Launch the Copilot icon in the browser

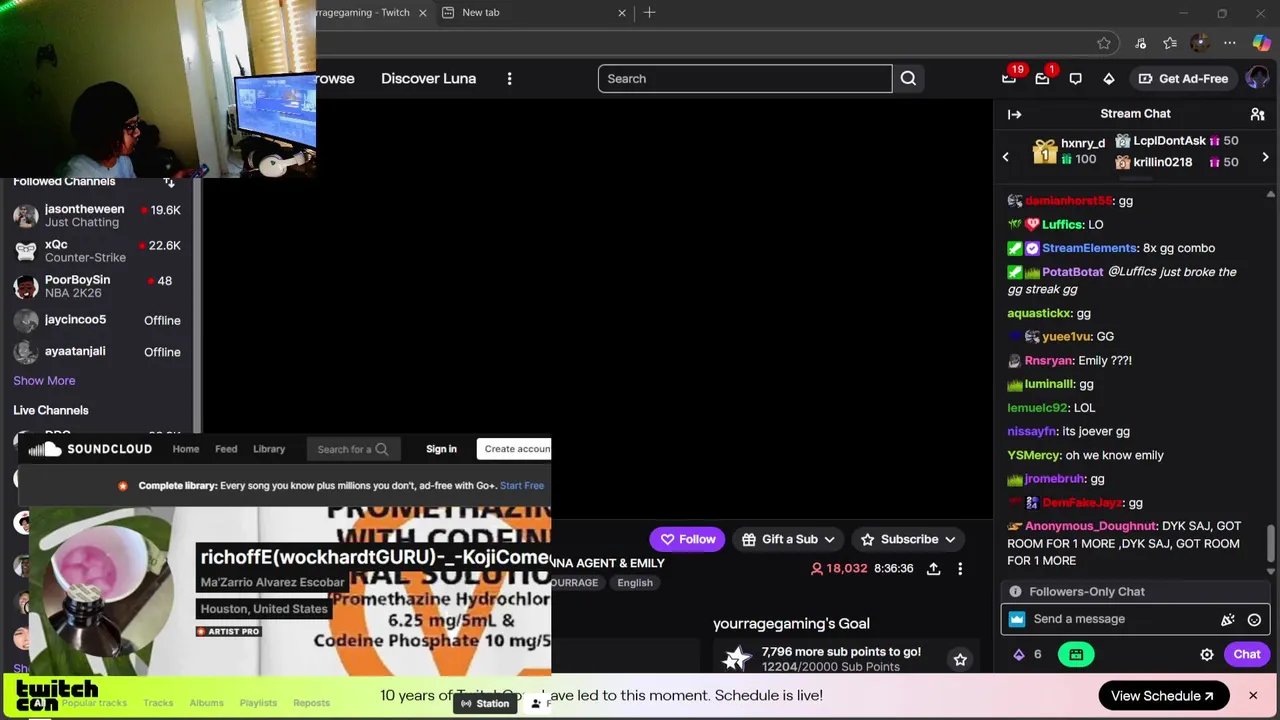coord(1261,43)
